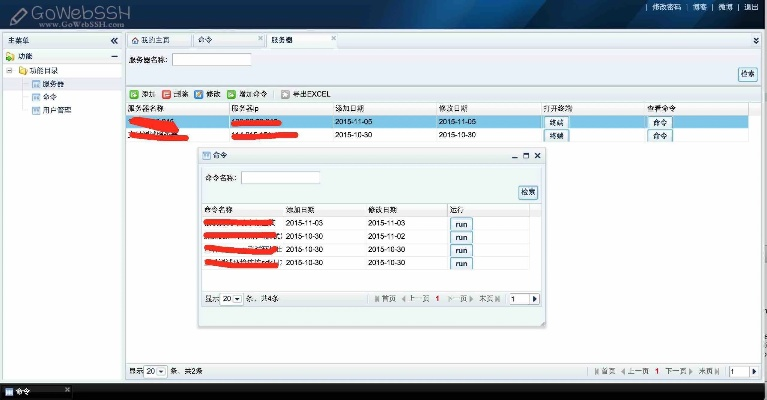Open the 终端 button for the 2015-10-30 server
The image size is (767, 400).
556,135
